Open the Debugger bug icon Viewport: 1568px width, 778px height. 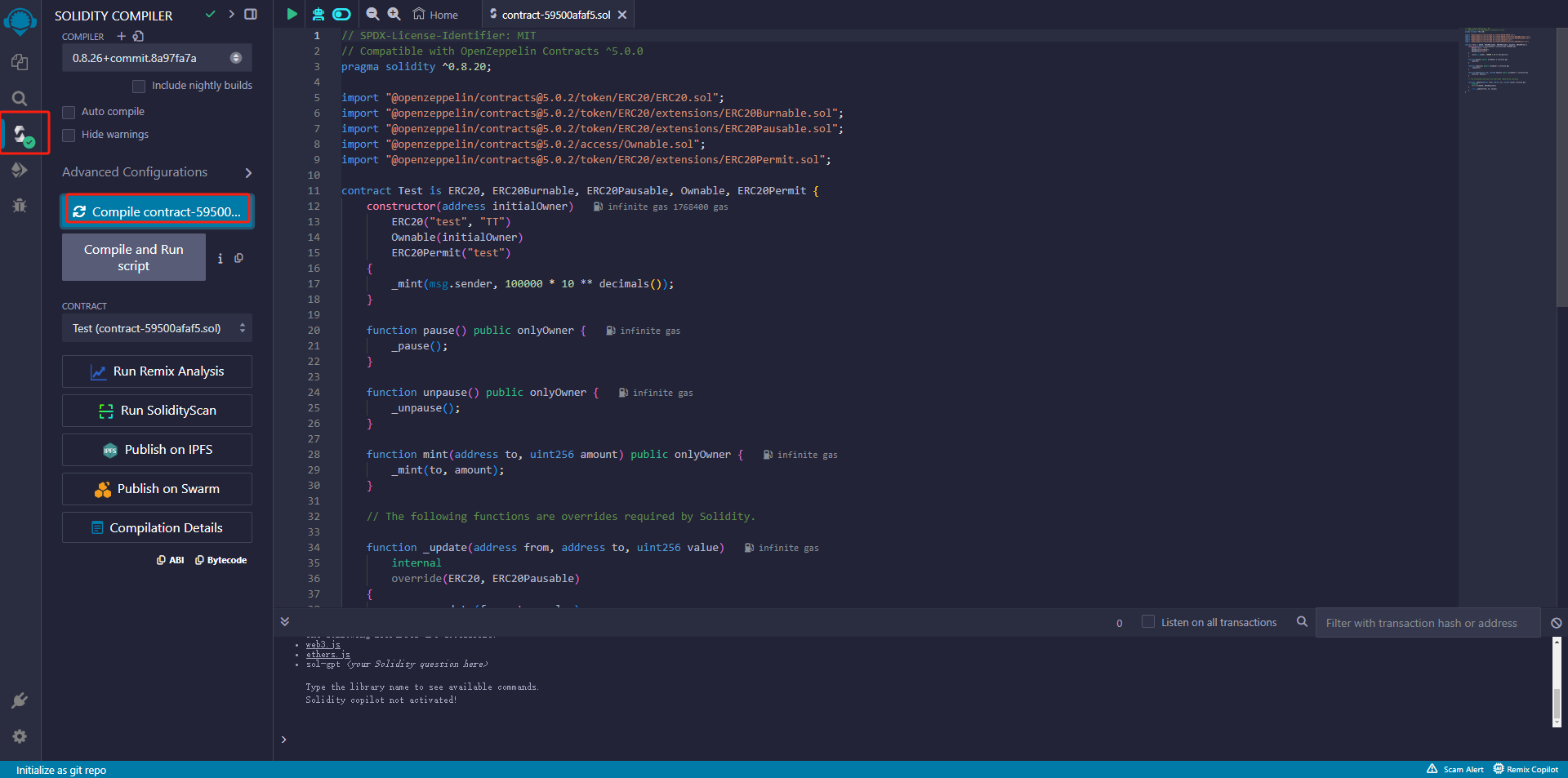pos(20,206)
